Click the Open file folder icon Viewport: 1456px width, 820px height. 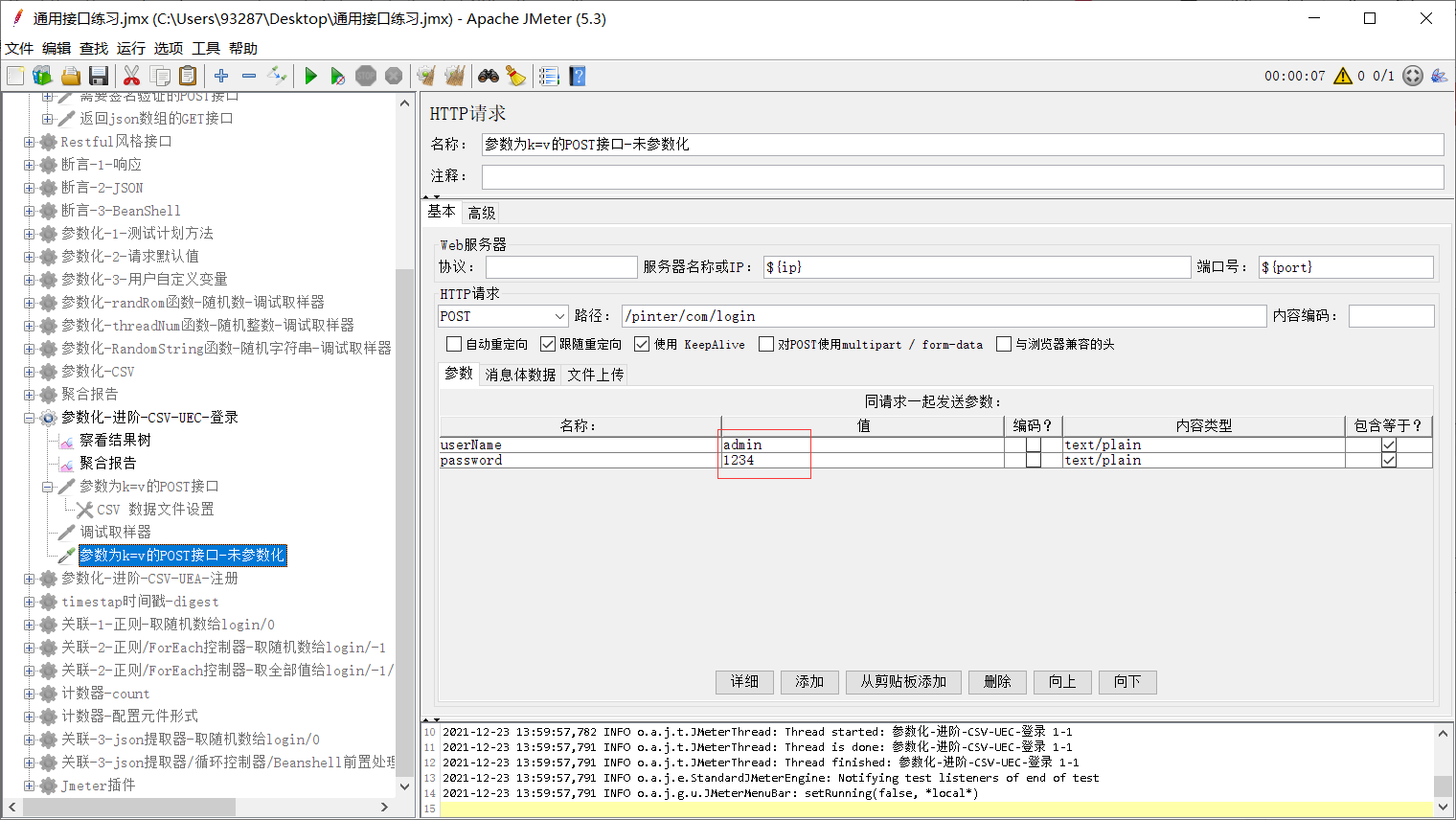coord(70,76)
